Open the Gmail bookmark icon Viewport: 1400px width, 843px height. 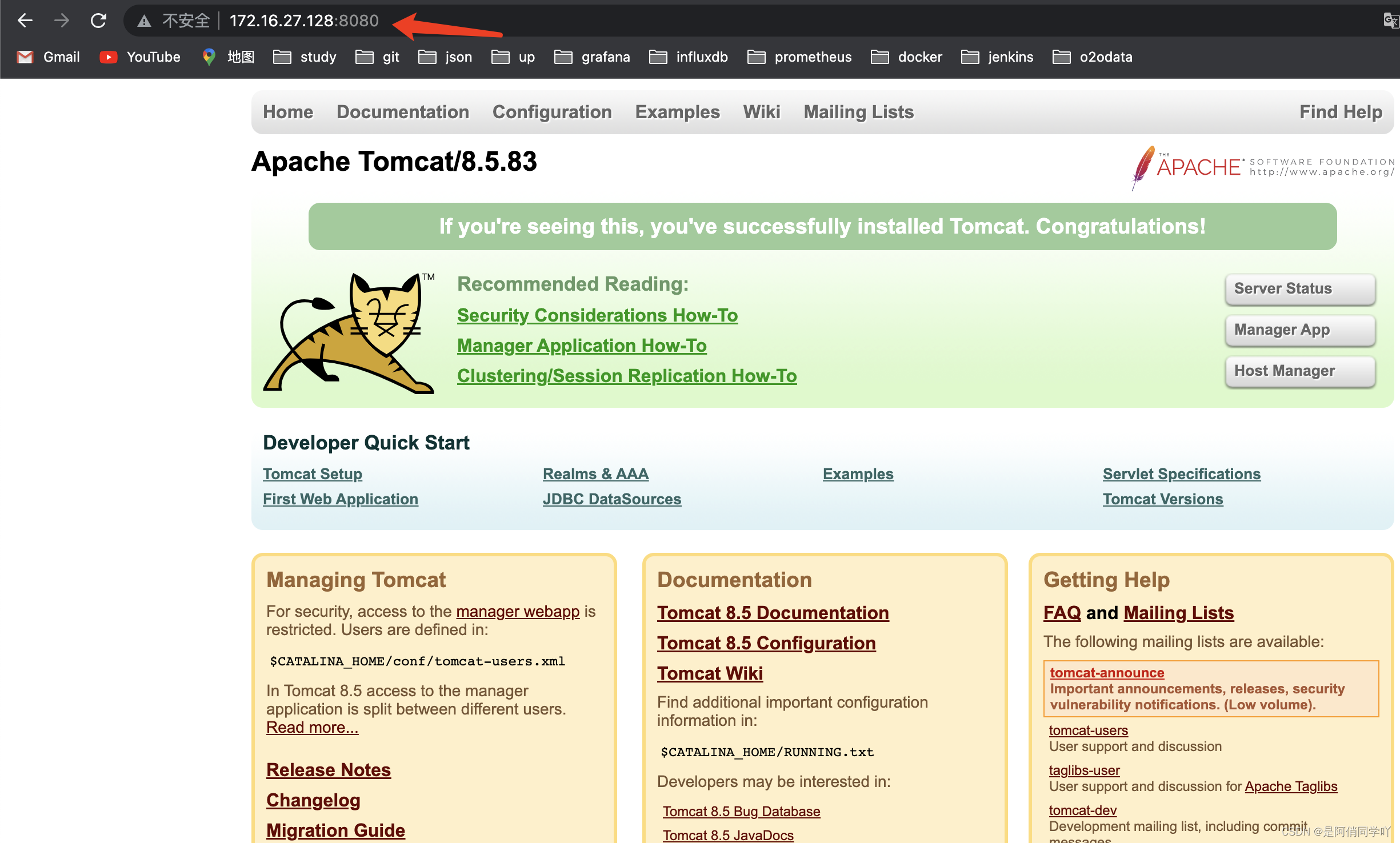(25, 57)
